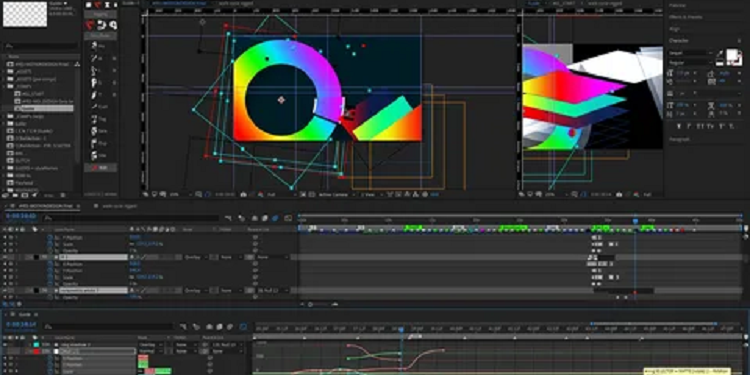
Task: Toggle layer switches pane at upper timeline bottom-left
Action: tap(4, 304)
